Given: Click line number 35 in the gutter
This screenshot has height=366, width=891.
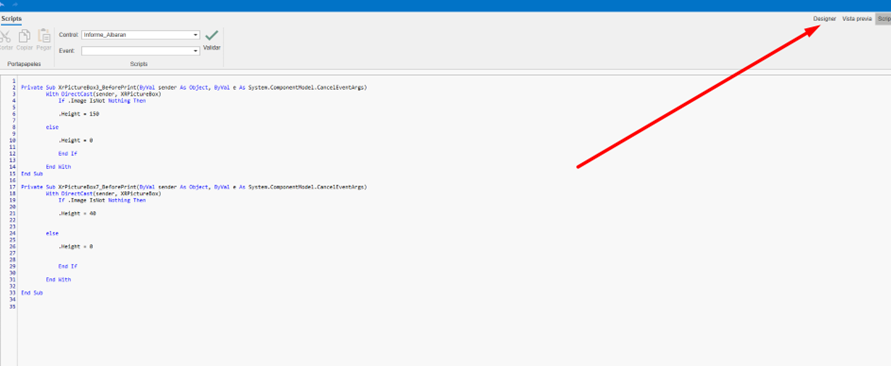Looking at the screenshot, I should tap(13, 306).
